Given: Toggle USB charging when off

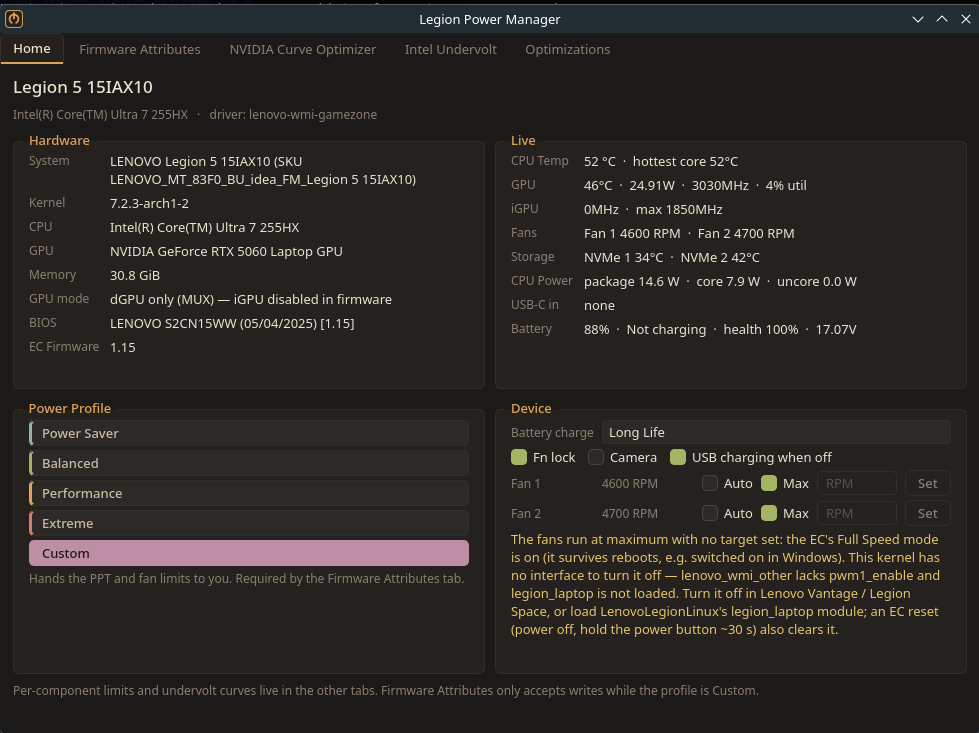Looking at the screenshot, I should [678, 458].
